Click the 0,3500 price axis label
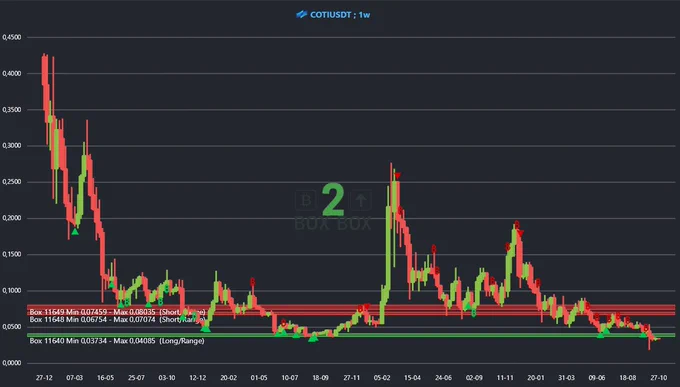Image resolution: width=680 pixels, height=387 pixels. 12,110
